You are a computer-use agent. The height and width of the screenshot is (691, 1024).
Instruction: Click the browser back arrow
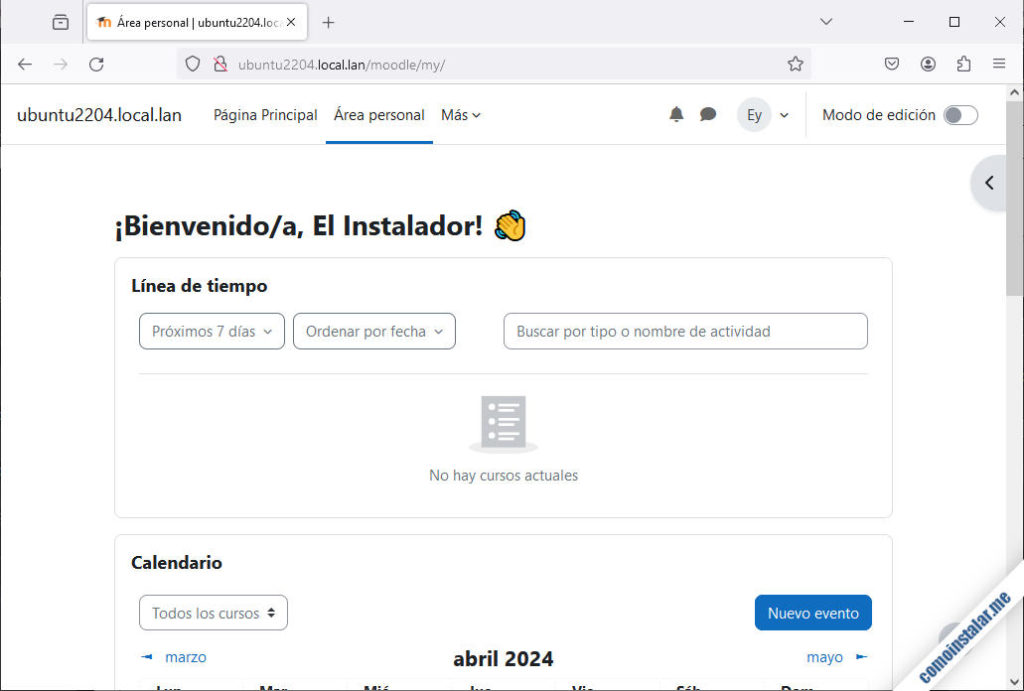[x=24, y=63]
